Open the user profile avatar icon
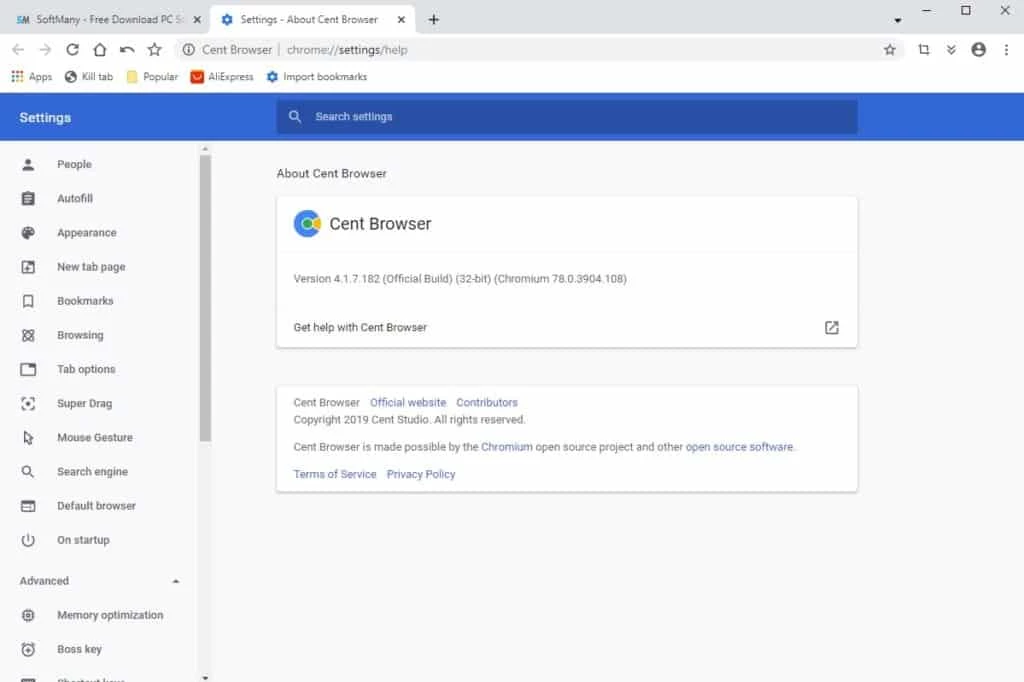This screenshot has height=682, width=1024. point(978,50)
